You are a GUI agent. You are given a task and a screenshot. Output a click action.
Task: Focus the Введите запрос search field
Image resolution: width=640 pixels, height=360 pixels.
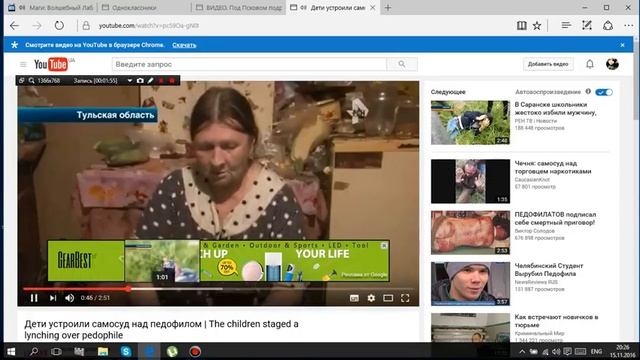point(249,64)
